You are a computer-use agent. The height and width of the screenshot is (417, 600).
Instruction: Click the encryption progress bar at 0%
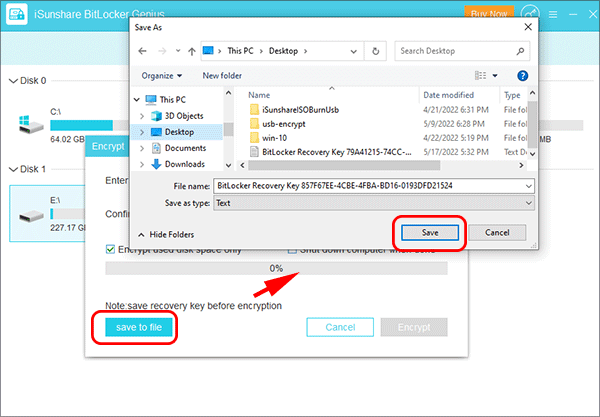click(x=276, y=269)
